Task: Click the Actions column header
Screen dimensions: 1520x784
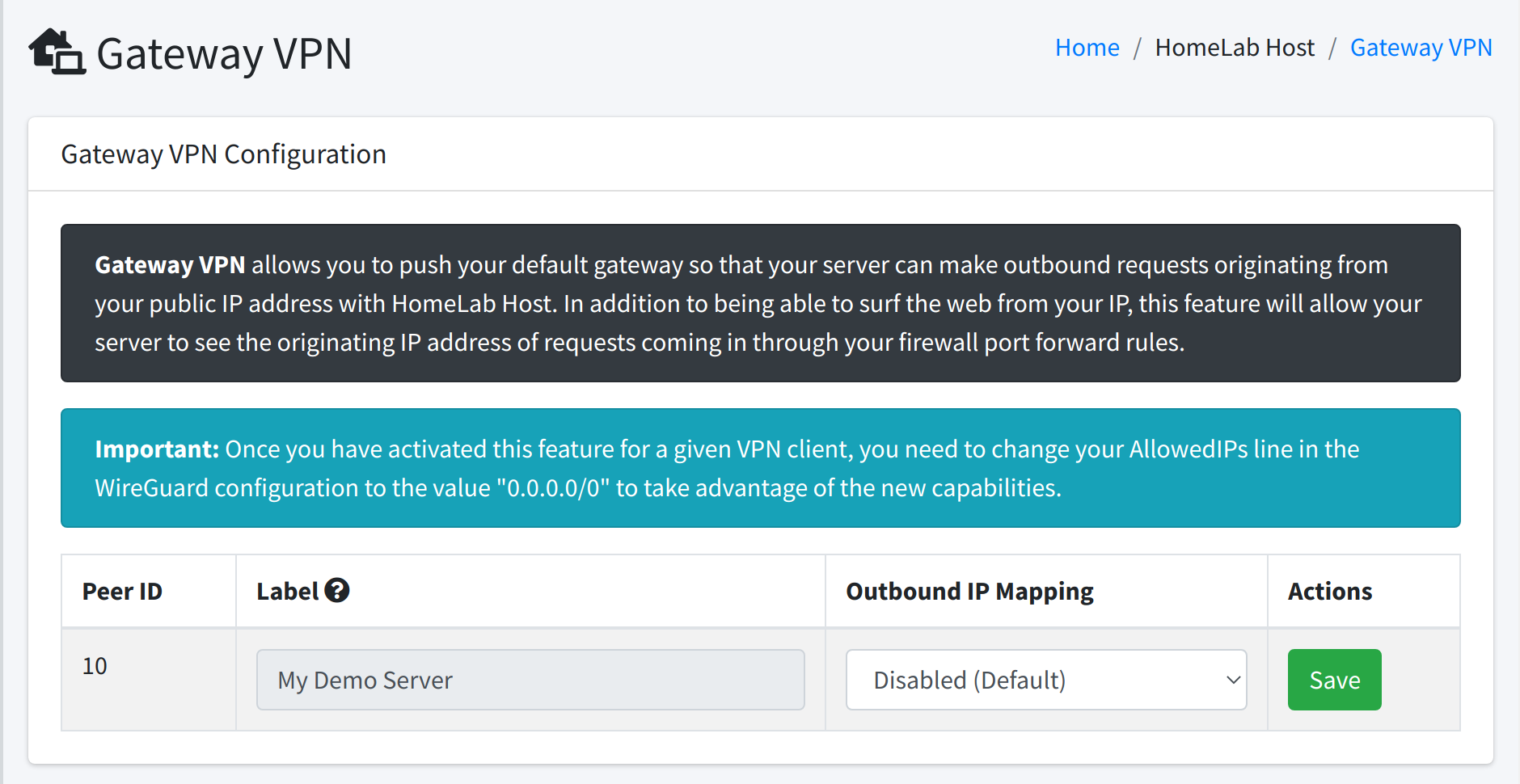Action: pos(1329,591)
